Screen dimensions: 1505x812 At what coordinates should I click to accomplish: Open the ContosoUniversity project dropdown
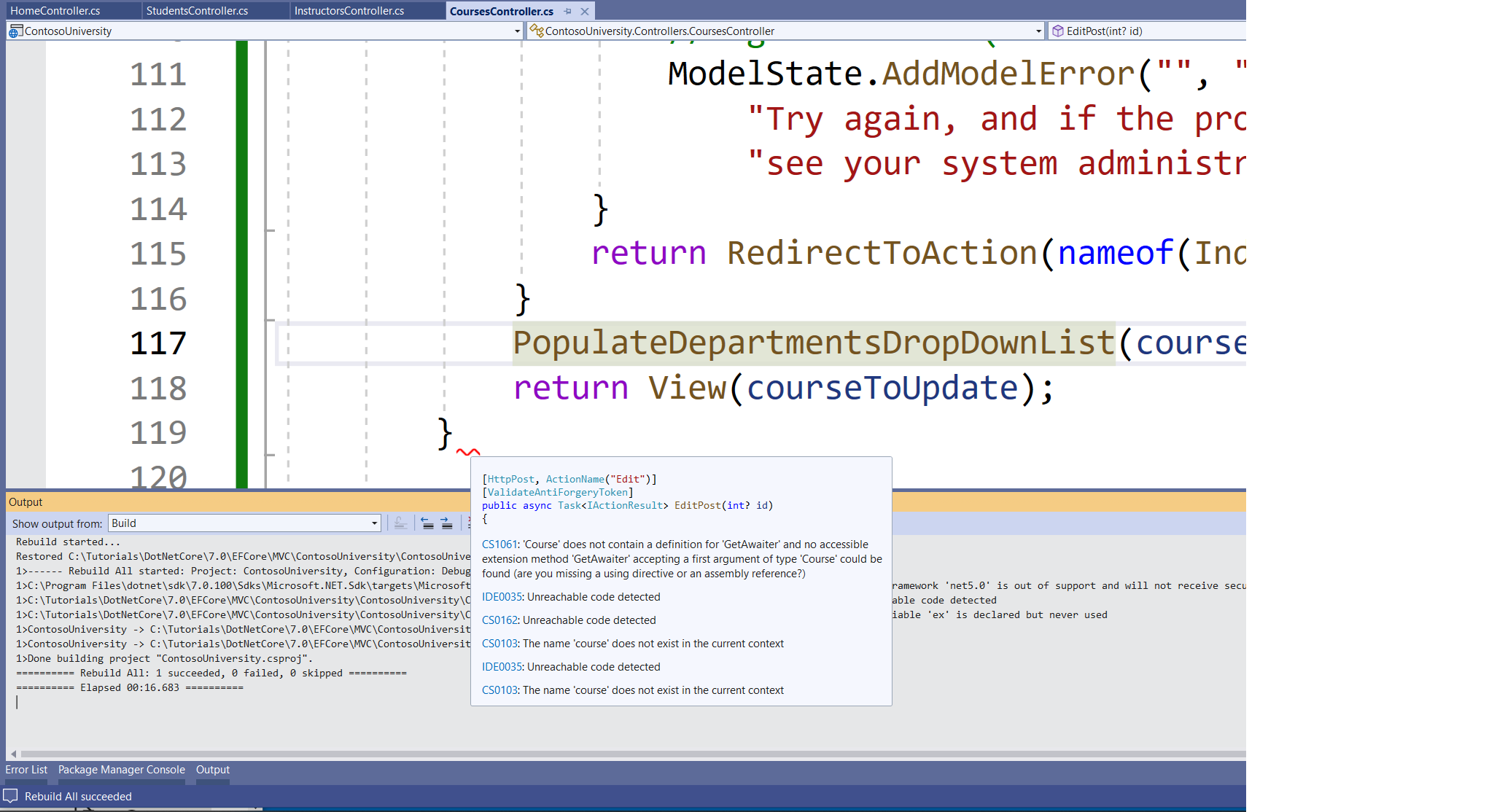[518, 31]
